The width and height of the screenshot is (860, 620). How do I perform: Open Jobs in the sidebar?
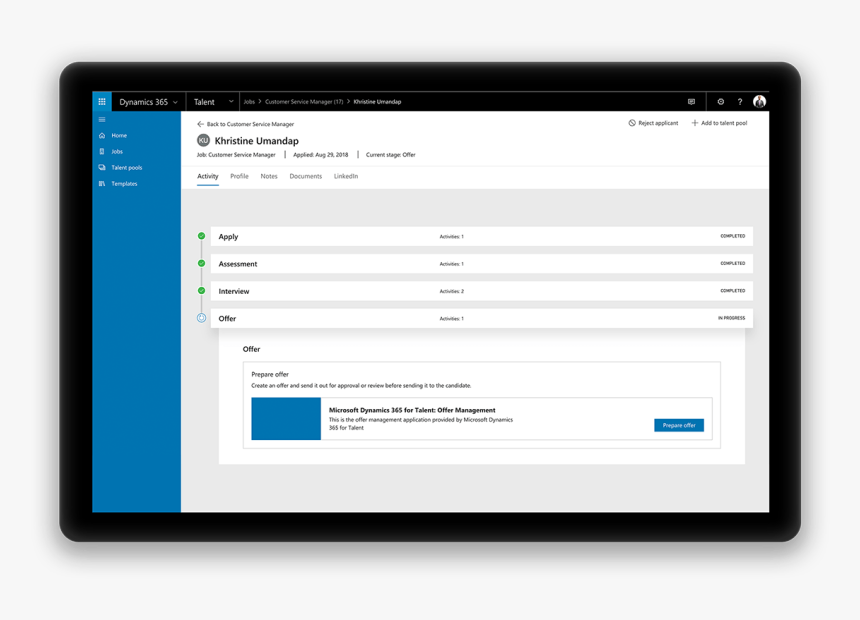click(117, 151)
